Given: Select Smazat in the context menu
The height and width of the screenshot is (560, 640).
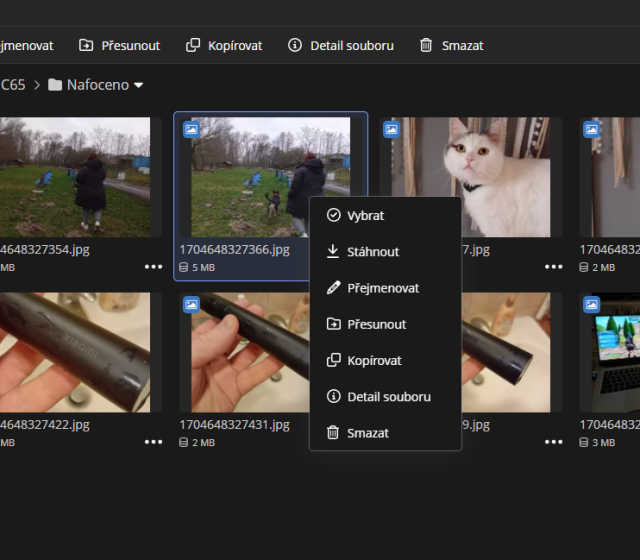Looking at the screenshot, I should tap(367, 433).
